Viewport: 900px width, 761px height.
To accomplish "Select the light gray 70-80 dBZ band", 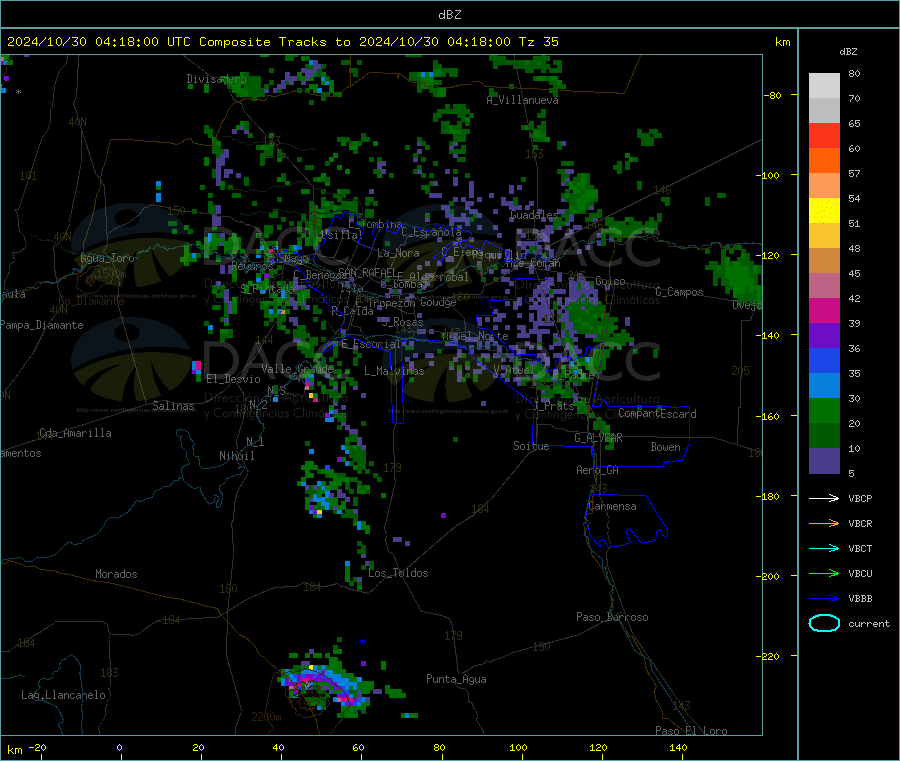I will pos(824,86).
